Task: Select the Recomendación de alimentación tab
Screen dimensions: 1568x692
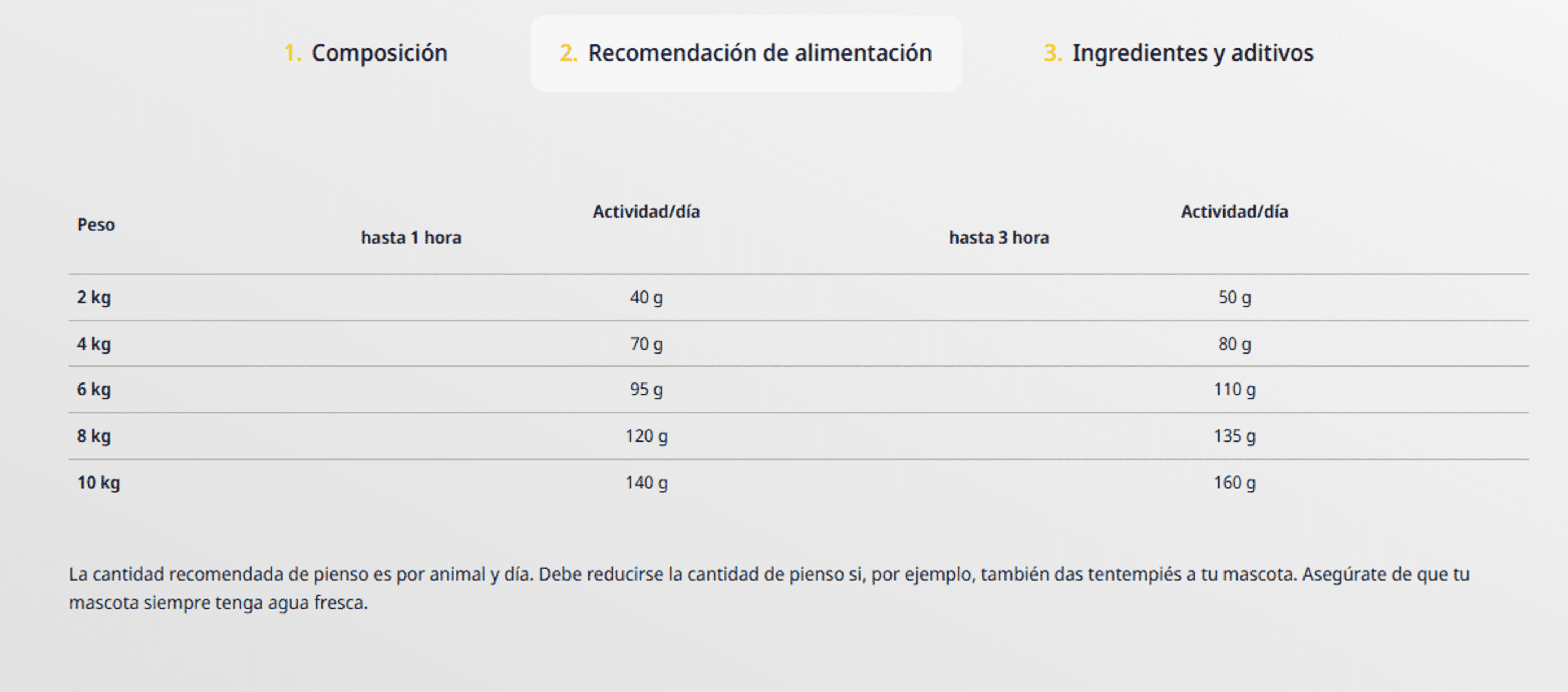Action: 746,54
